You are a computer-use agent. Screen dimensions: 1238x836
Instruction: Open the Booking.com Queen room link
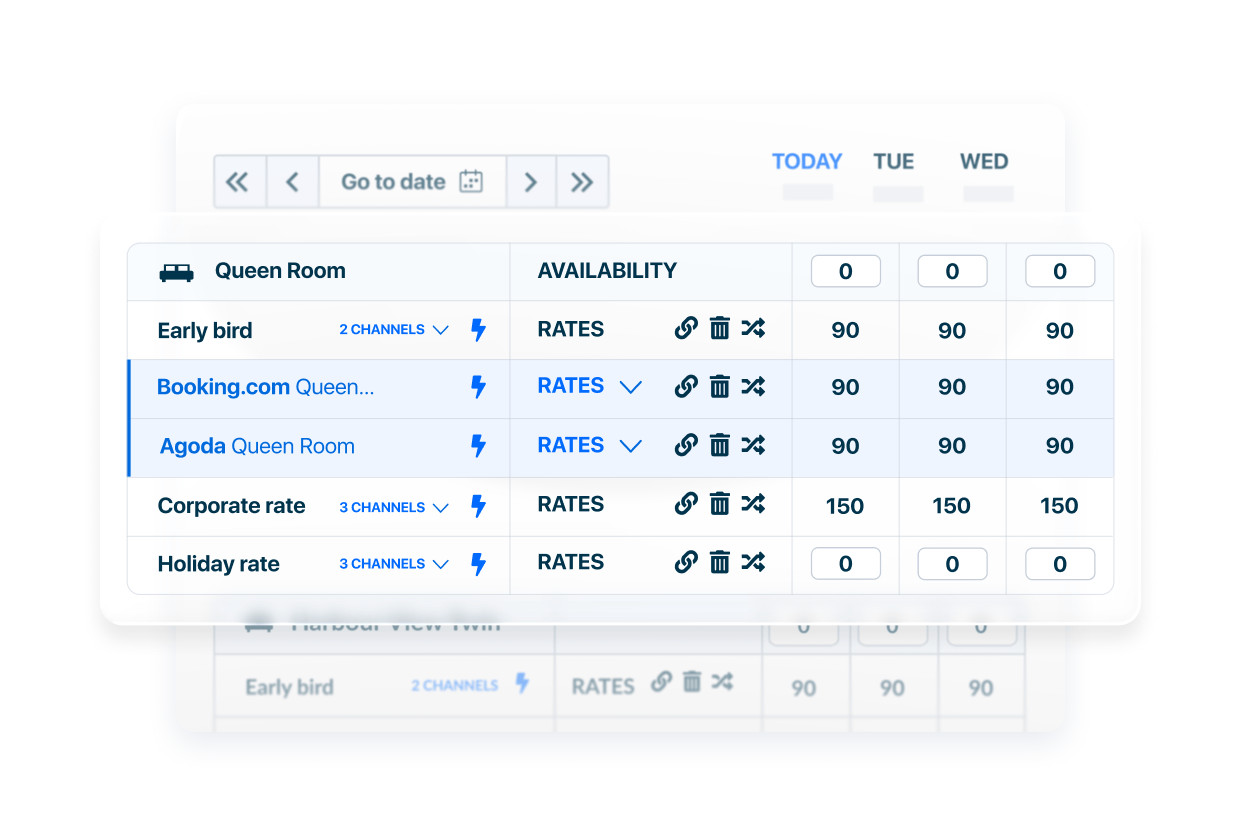pos(265,387)
